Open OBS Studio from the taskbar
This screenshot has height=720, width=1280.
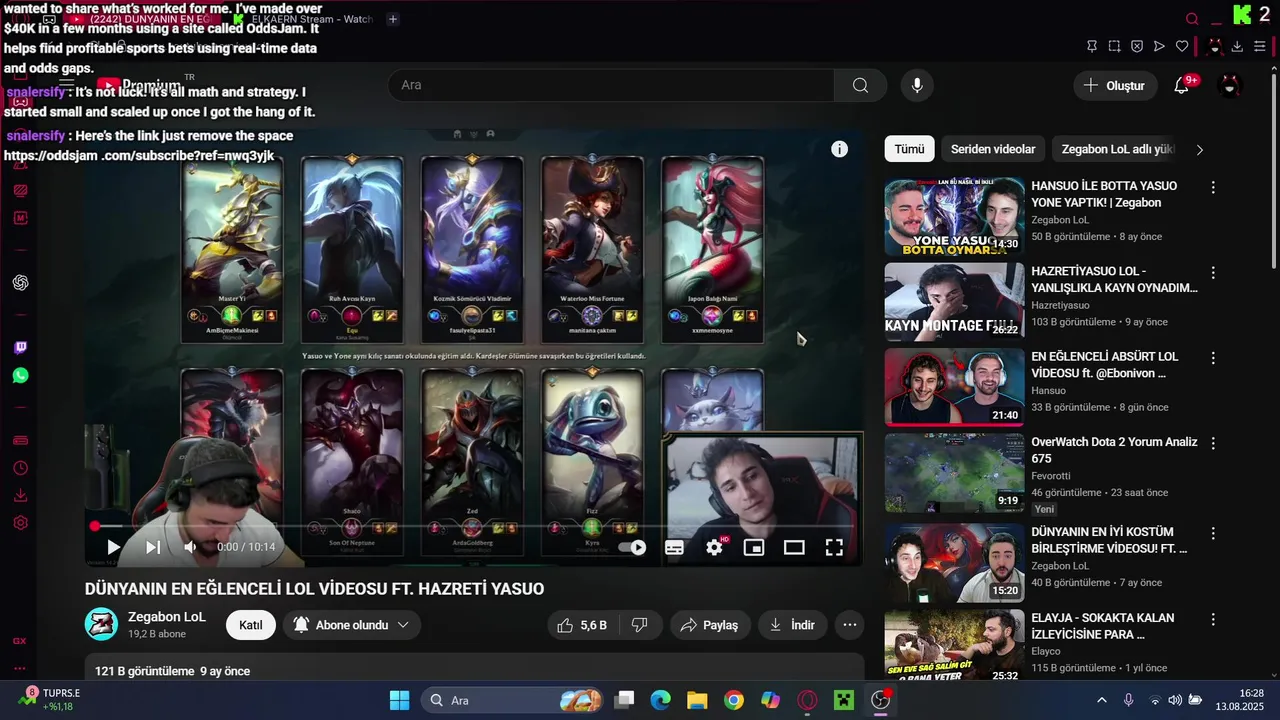tap(881, 700)
